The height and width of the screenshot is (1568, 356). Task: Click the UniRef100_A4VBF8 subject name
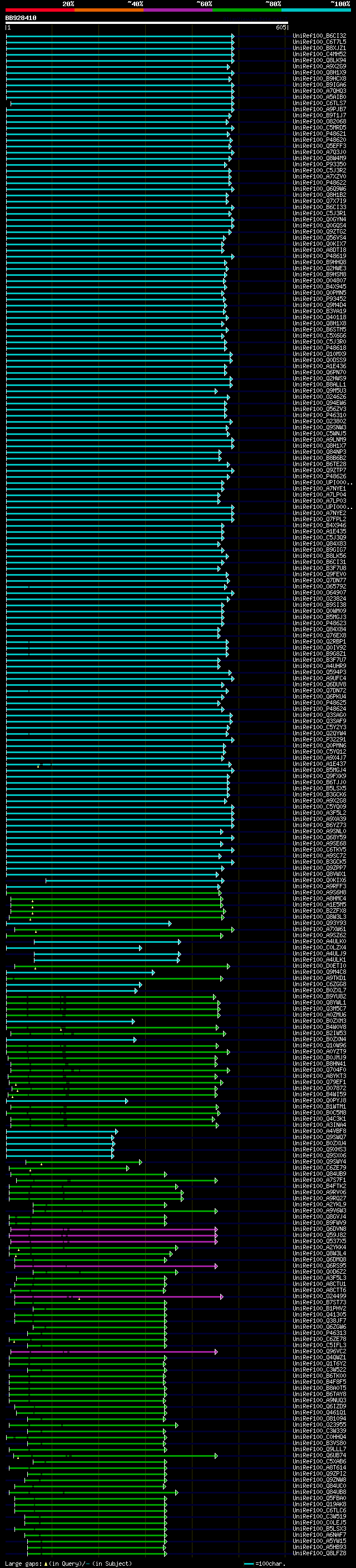(319, 1131)
